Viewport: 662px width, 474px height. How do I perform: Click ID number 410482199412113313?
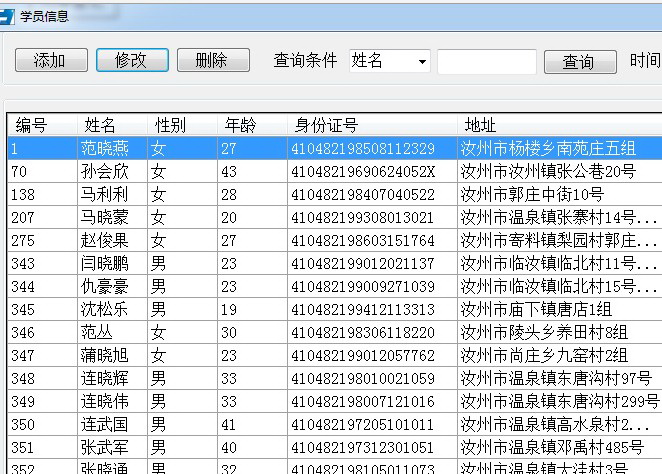coord(363,309)
